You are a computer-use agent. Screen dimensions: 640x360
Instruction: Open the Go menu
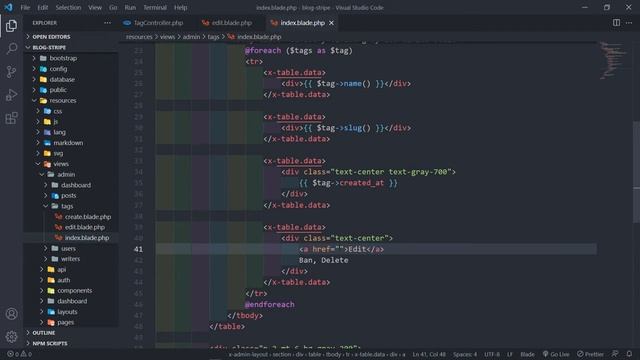(113, 7)
